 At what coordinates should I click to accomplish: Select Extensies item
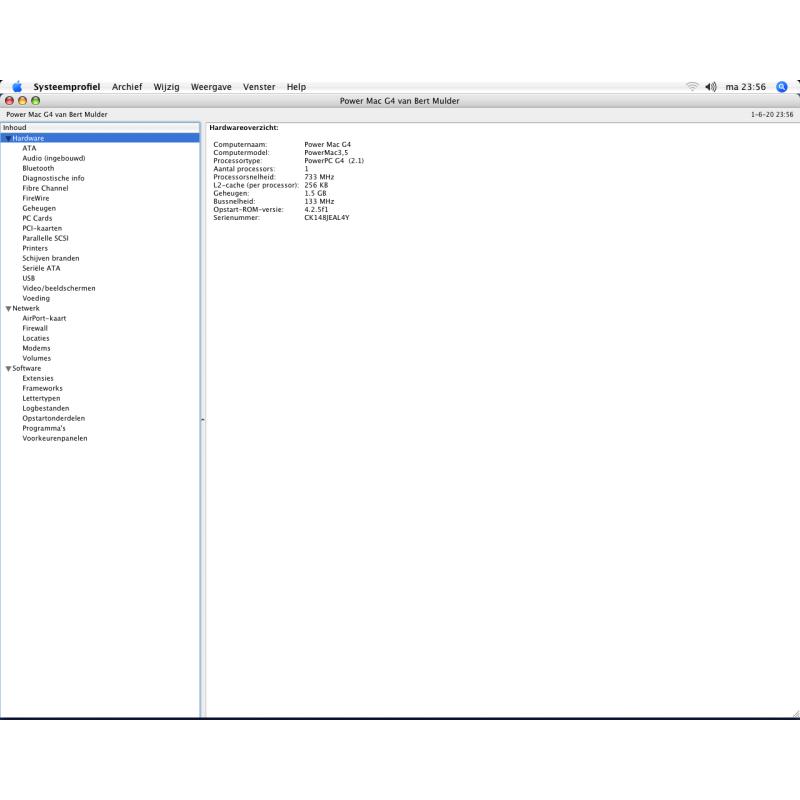[x=38, y=379]
